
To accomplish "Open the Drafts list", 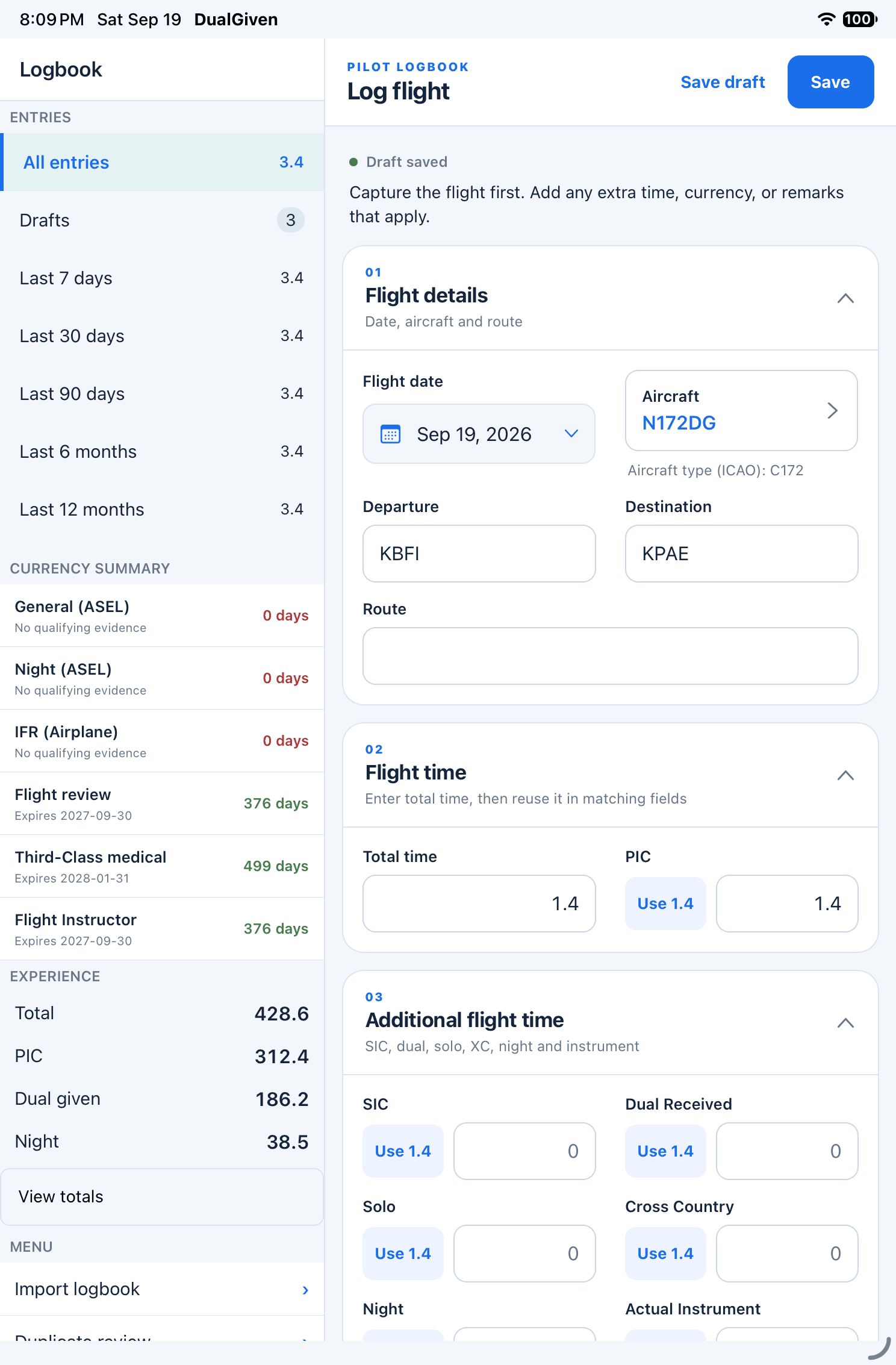I will (162, 220).
